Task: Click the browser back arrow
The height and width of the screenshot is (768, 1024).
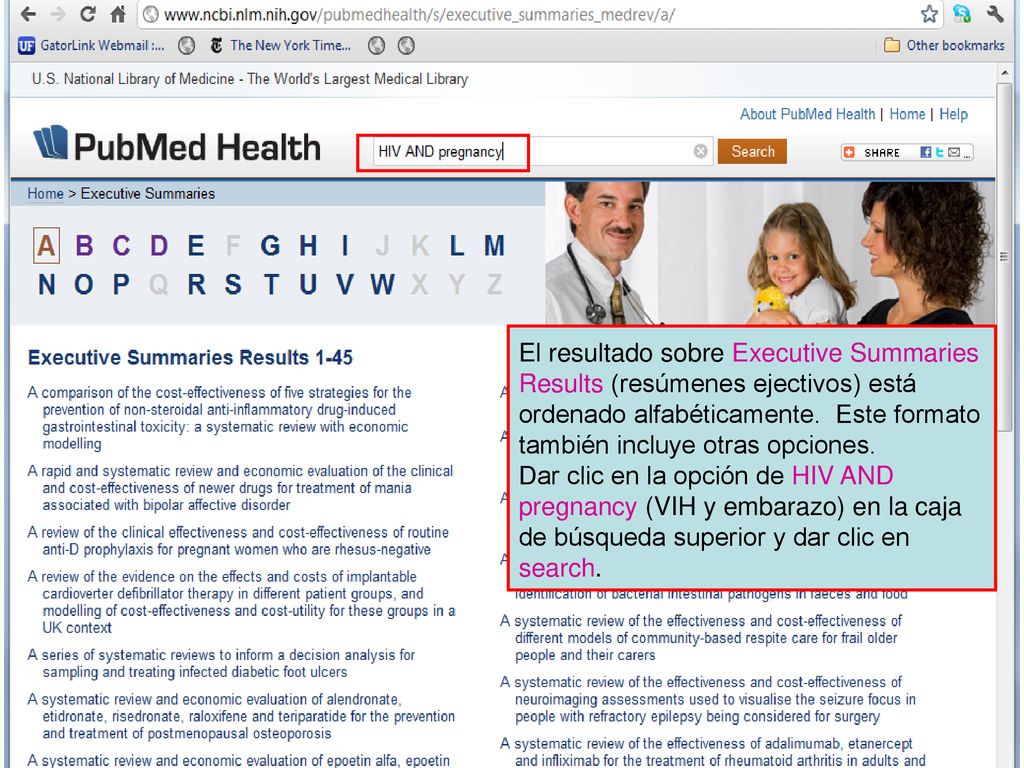Action: 28,14
